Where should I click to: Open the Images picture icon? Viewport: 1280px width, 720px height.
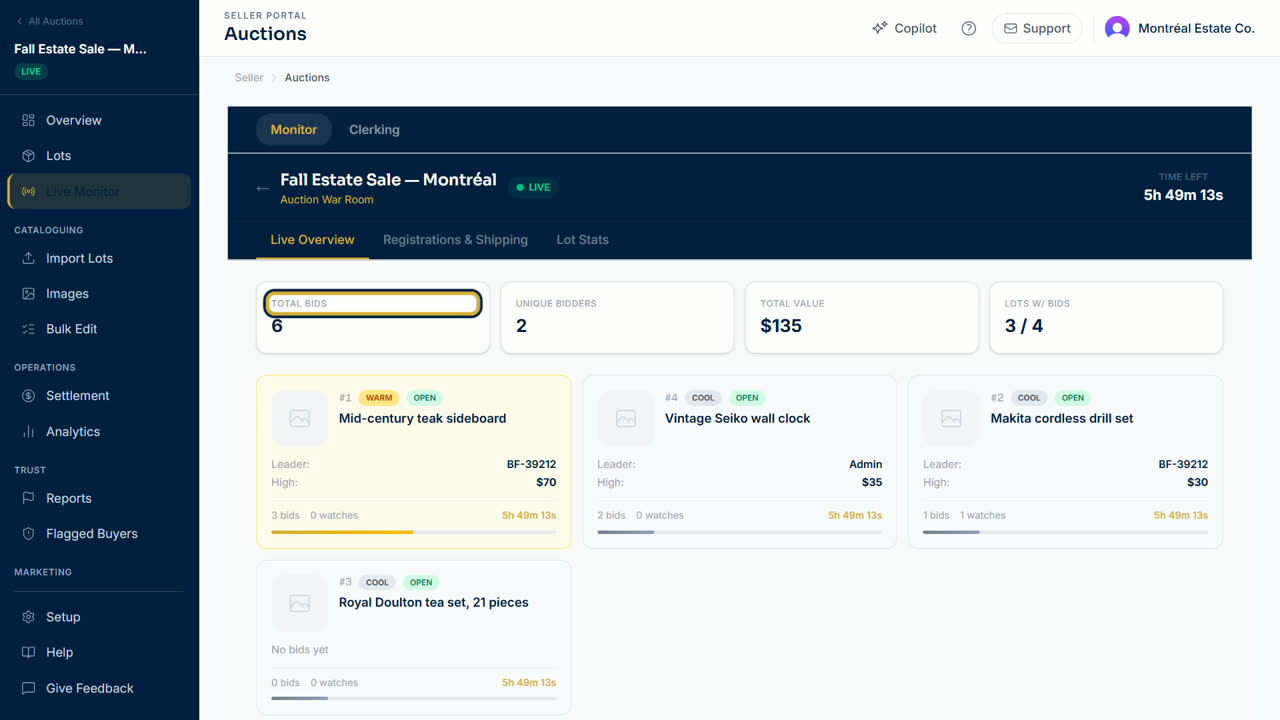coord(28,294)
